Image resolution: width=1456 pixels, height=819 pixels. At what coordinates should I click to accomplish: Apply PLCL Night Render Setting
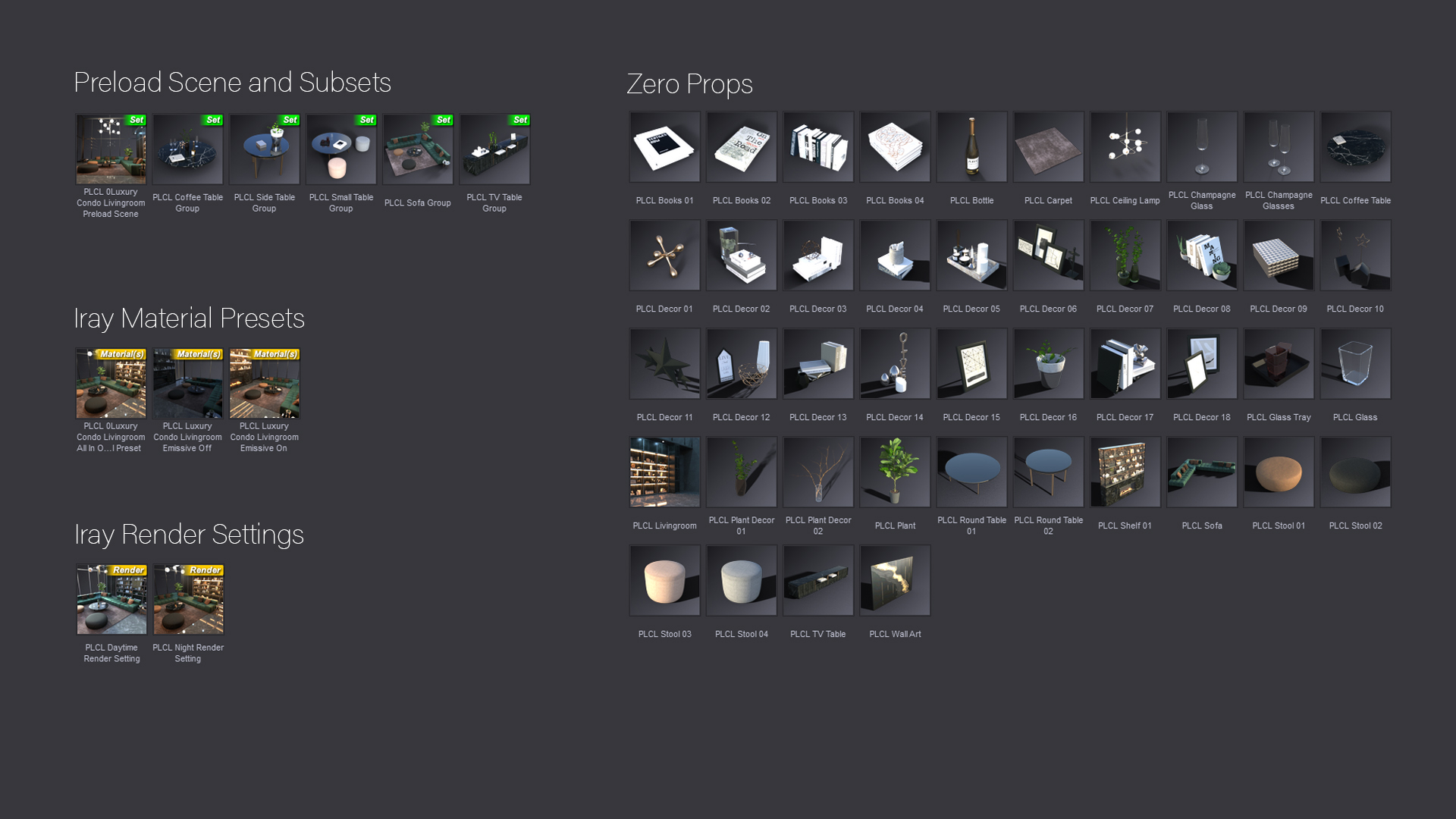pos(188,599)
